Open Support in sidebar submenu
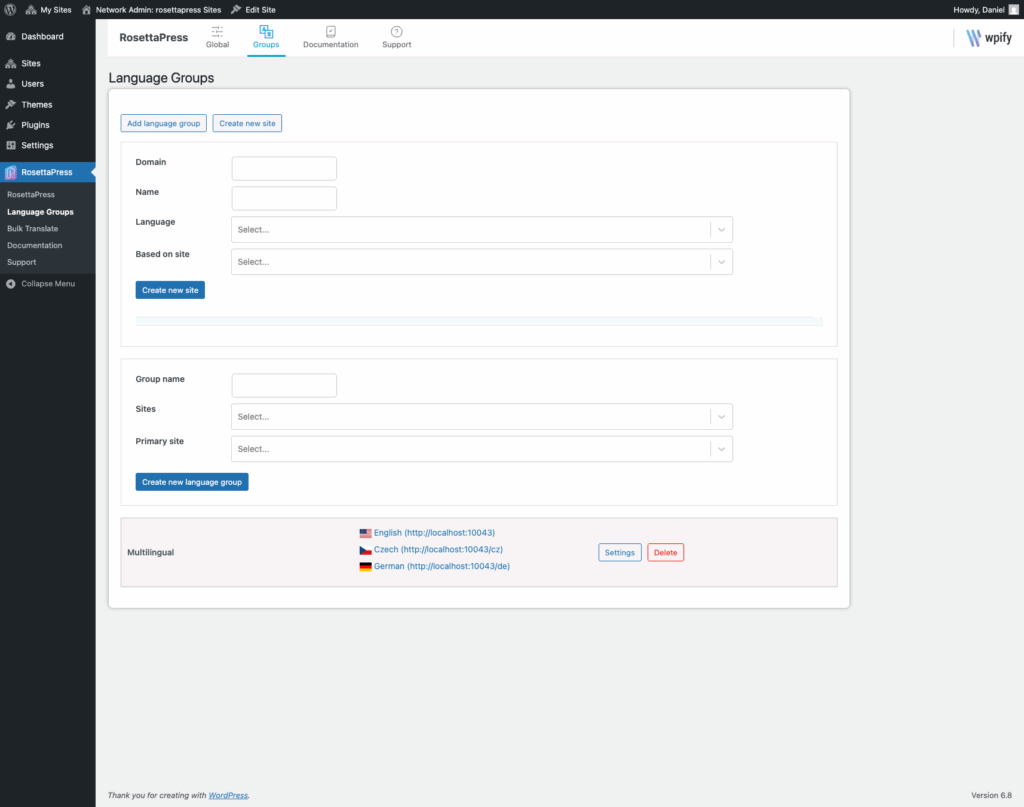Viewport: 1024px width, 807px height. point(22,262)
